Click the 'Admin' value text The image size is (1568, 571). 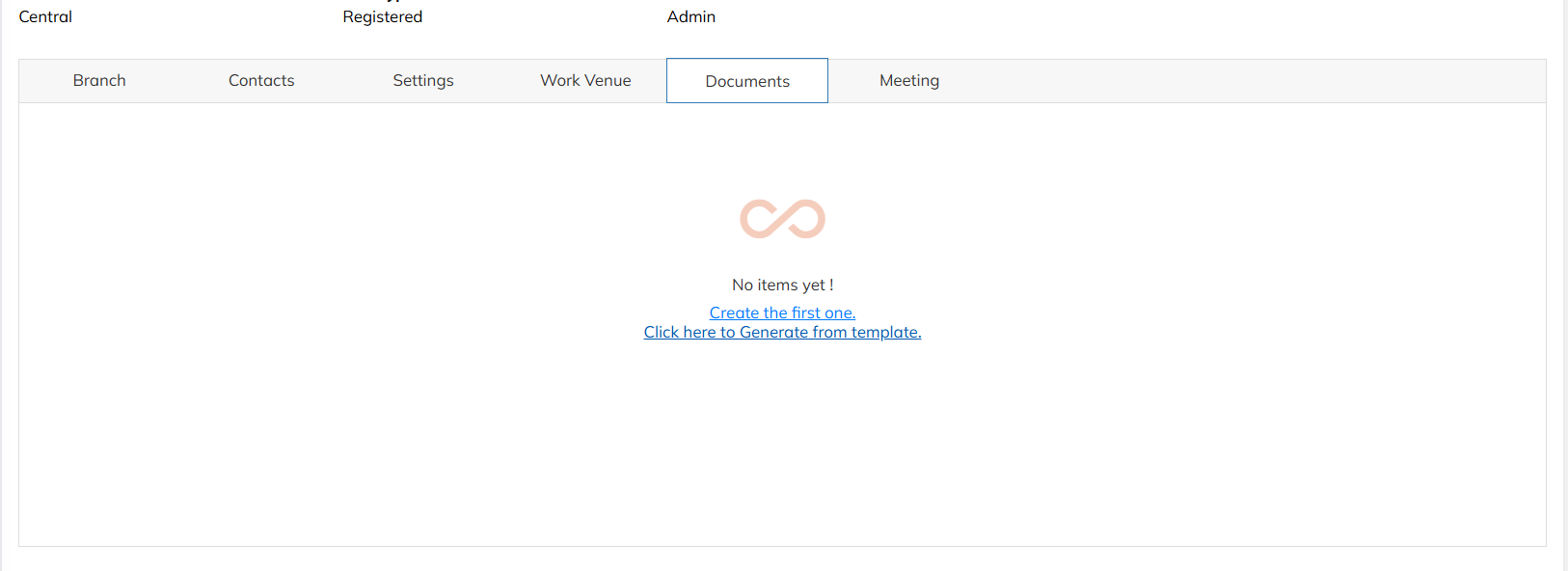coord(691,17)
